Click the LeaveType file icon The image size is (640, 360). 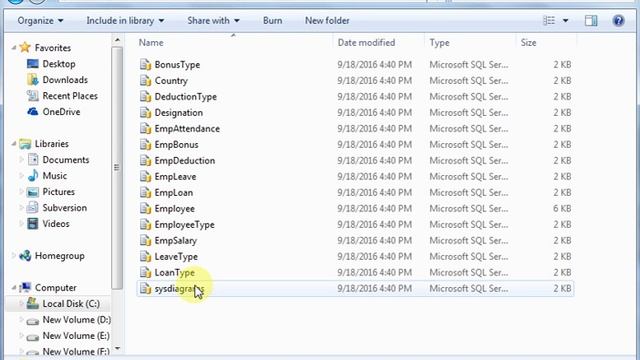(145, 256)
